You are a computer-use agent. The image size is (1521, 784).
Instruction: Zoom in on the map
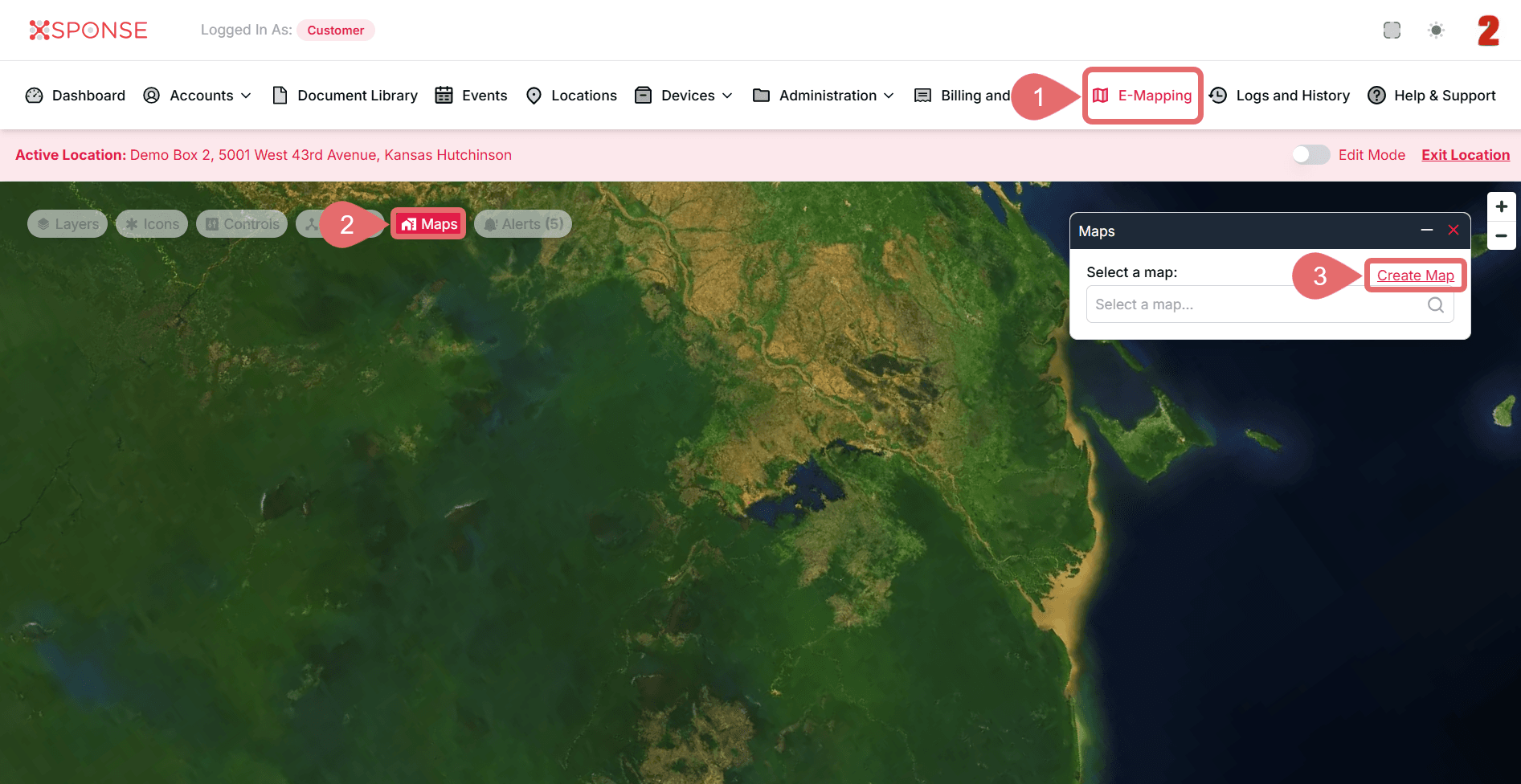point(1501,206)
